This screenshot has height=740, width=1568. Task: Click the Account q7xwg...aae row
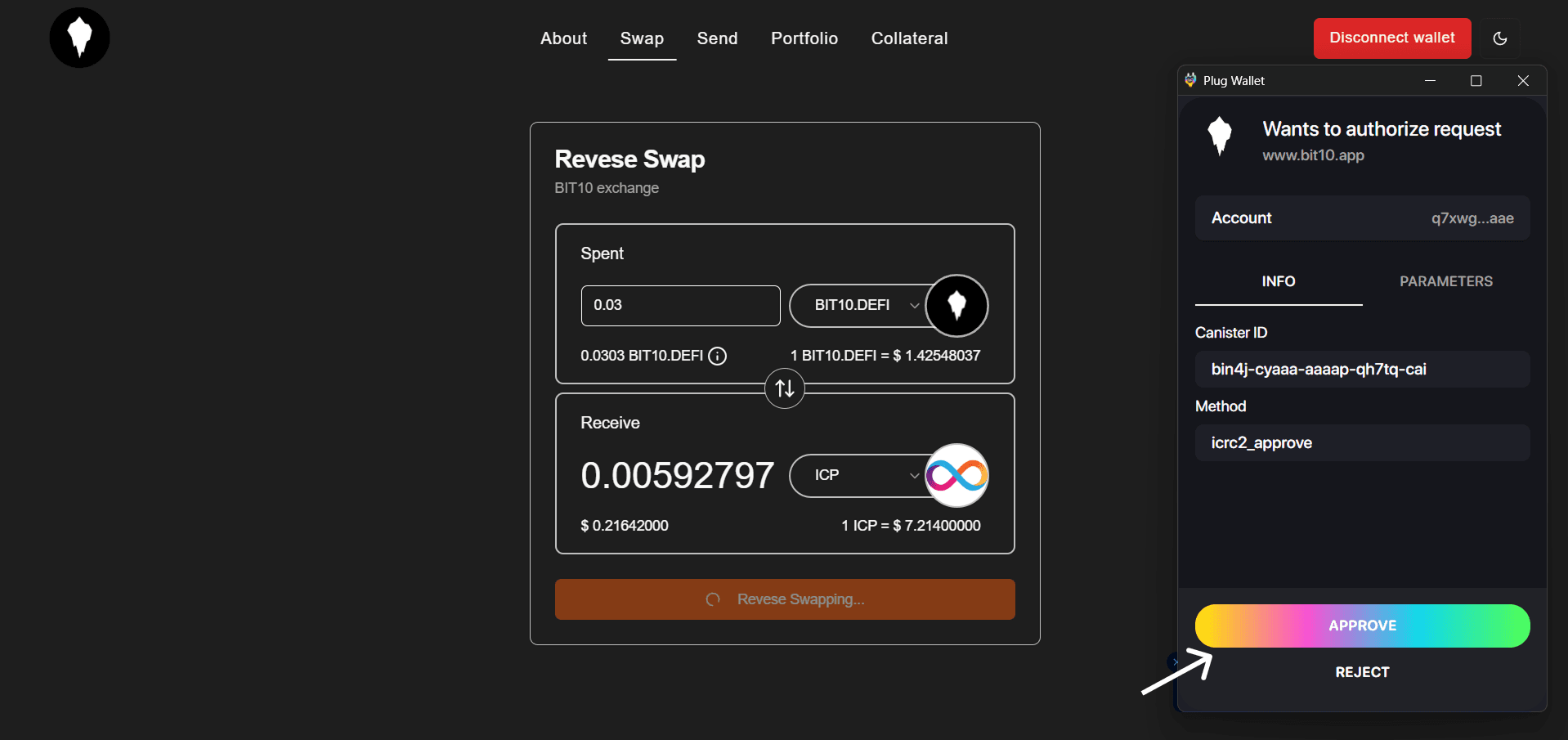coord(1362,218)
